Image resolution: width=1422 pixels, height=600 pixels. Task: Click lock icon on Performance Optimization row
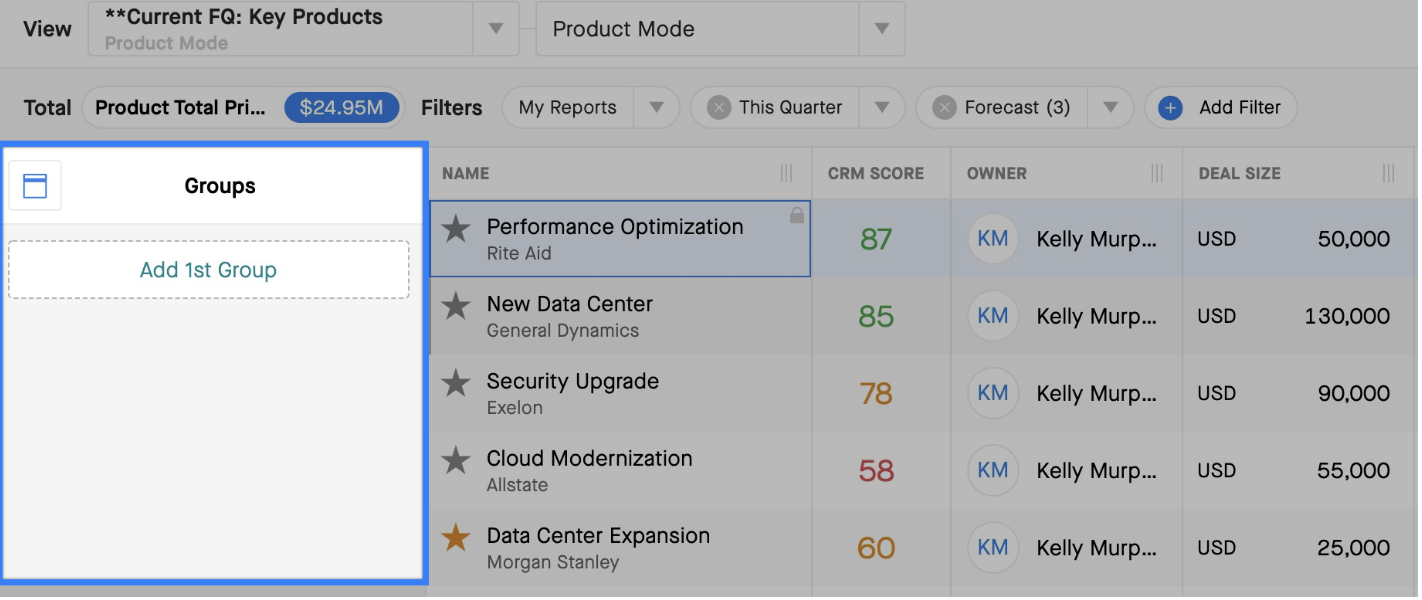797,215
